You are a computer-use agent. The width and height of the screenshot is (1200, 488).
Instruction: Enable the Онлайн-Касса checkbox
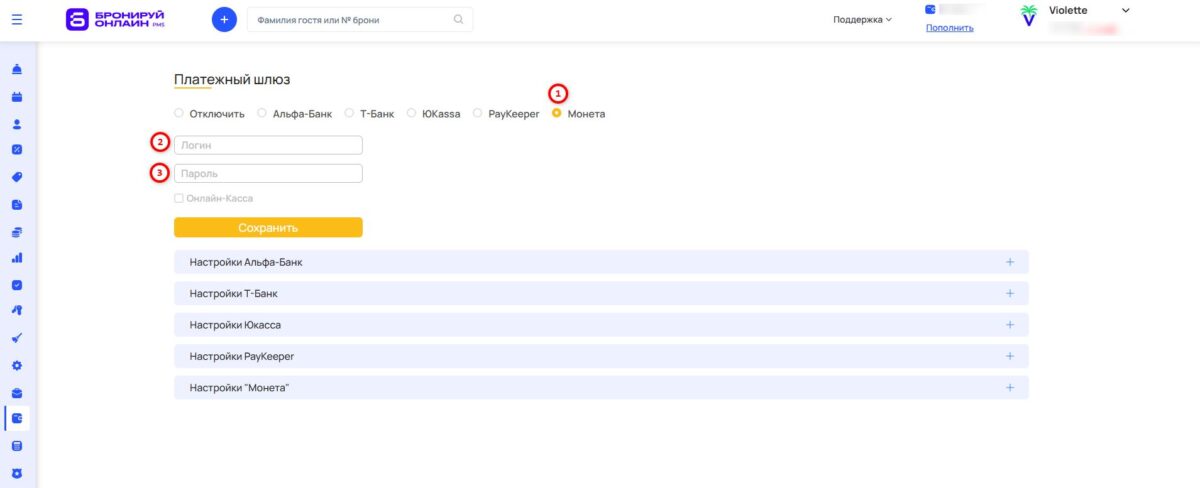click(179, 198)
